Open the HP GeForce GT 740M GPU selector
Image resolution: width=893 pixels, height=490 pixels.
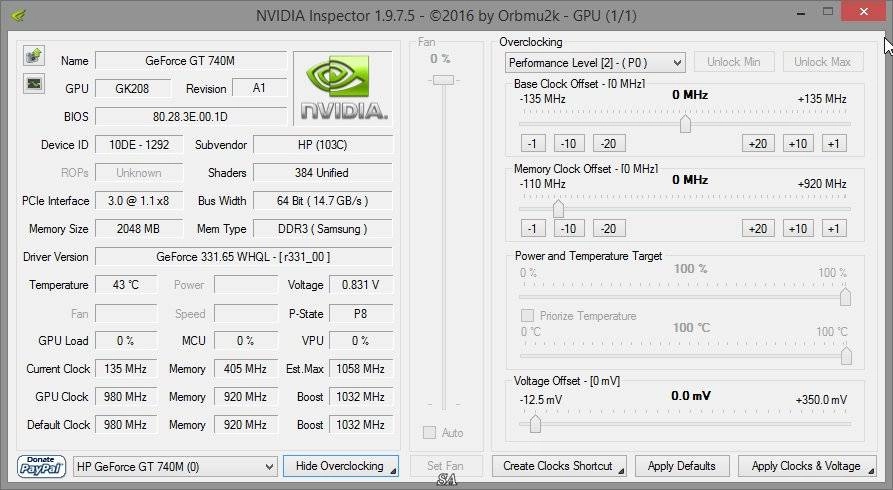(x=175, y=467)
